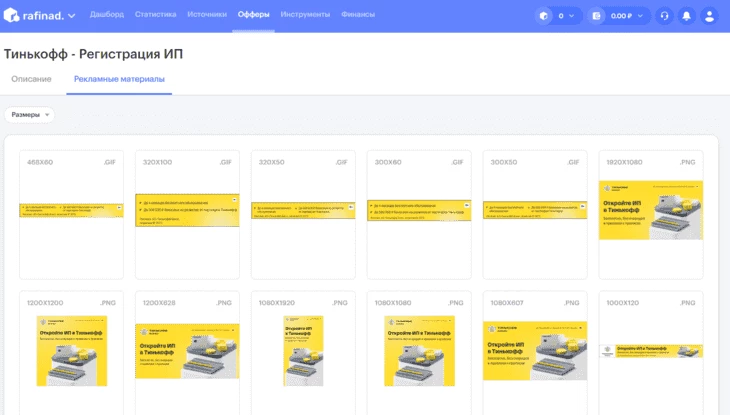
Task: Click the 1000X120 size label
Action: pyautogui.click(x=623, y=303)
